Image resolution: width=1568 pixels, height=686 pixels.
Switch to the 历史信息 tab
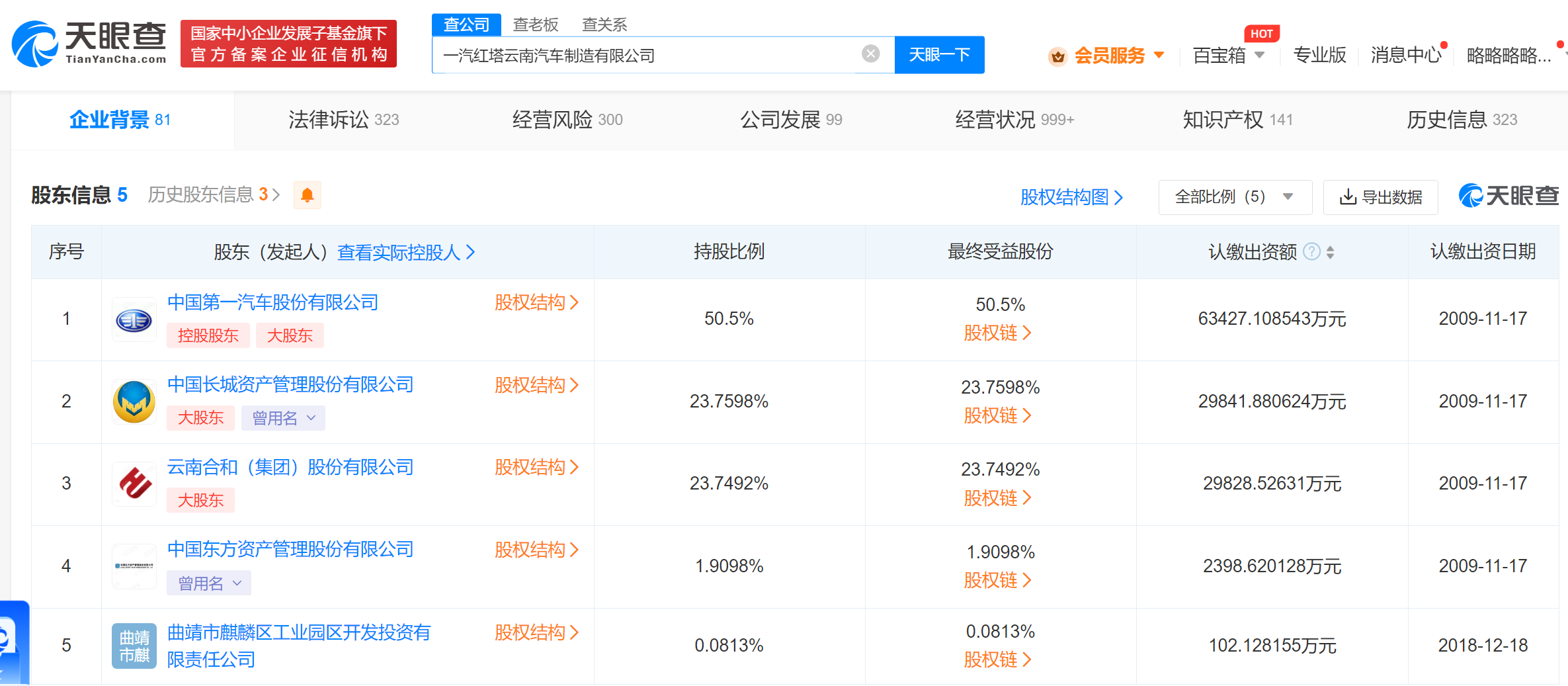(x=1462, y=120)
